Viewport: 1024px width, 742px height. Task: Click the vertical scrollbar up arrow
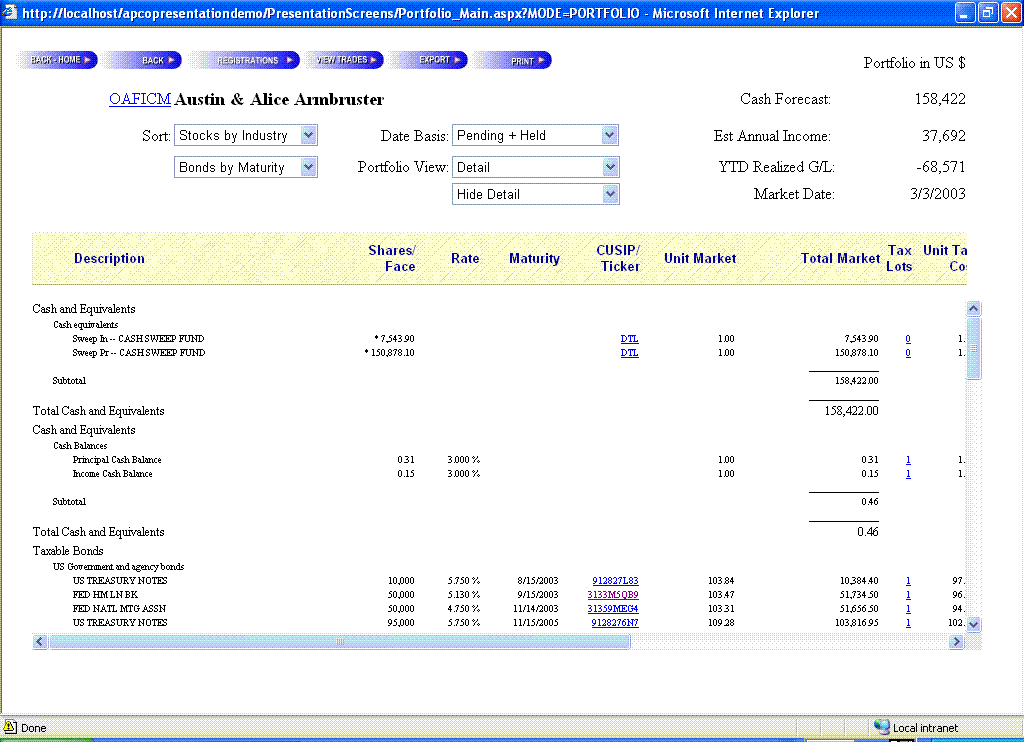tap(974, 308)
